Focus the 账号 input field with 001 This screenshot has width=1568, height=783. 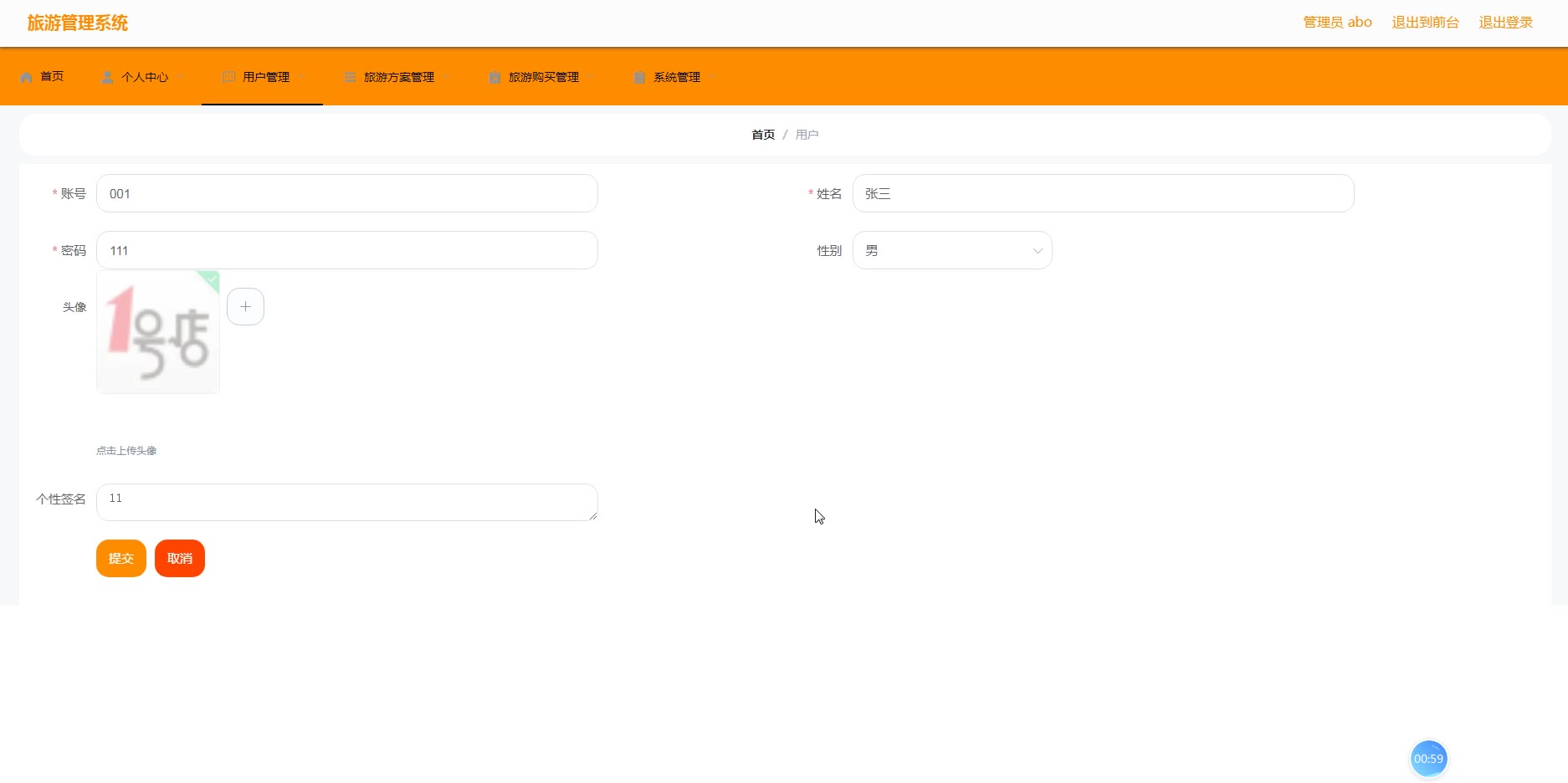click(x=347, y=193)
